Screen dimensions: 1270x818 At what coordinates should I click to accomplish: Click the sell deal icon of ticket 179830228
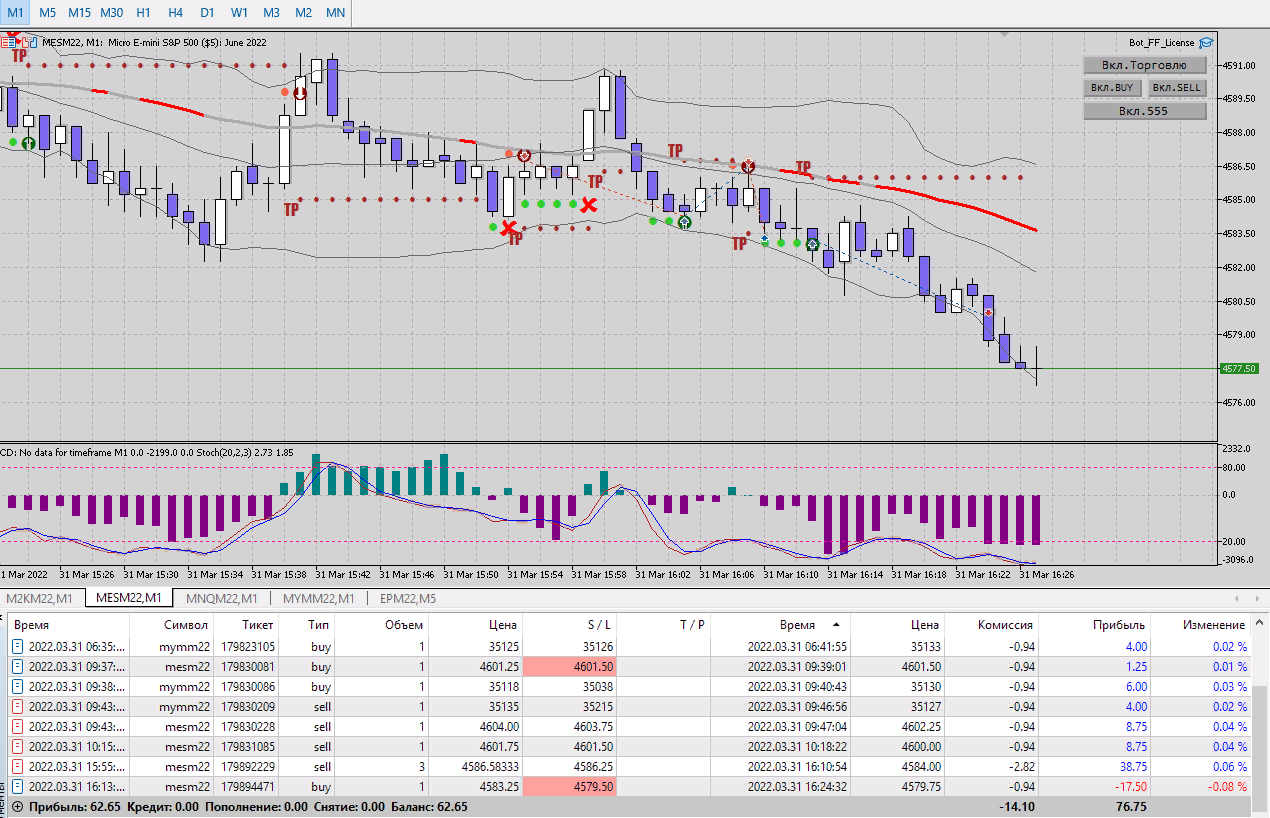coord(18,727)
